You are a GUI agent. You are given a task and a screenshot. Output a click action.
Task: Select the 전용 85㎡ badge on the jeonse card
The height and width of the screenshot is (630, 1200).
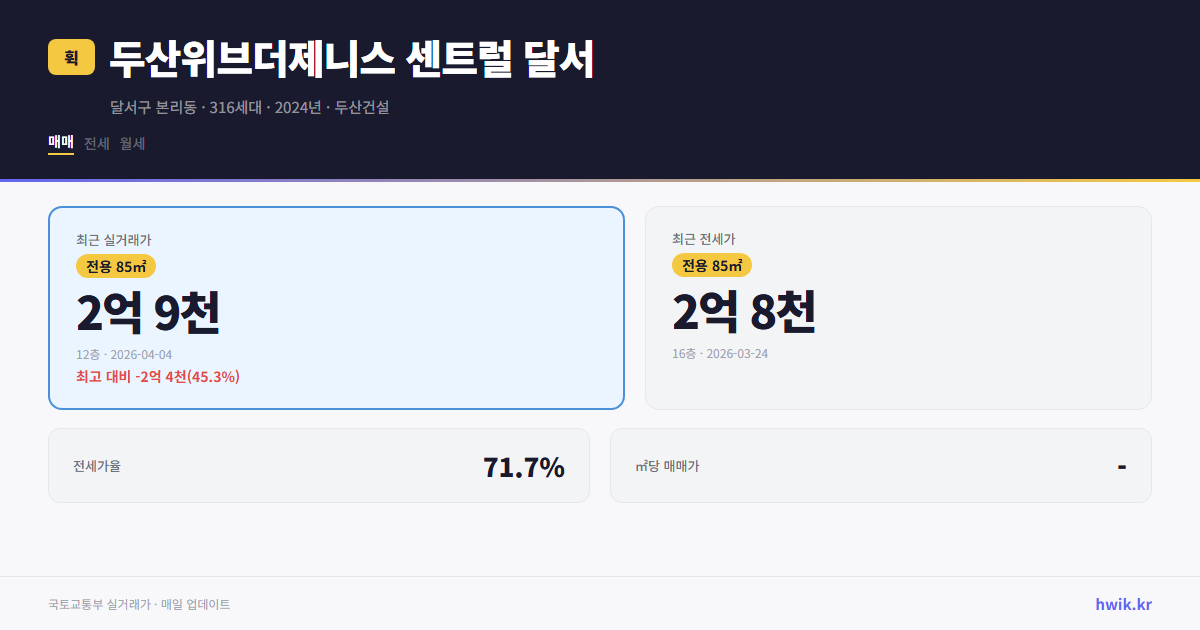pos(712,266)
